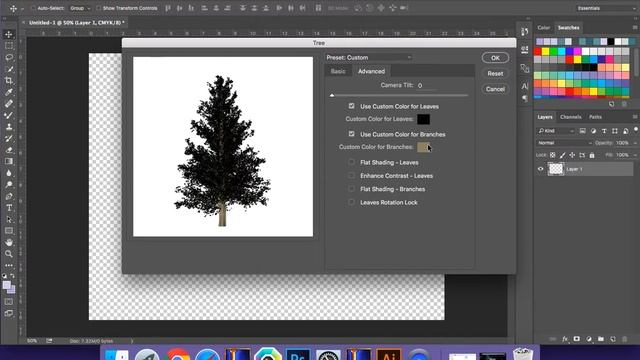Click the Layer 1 thumbnail
The width and height of the screenshot is (640, 360).
[x=556, y=169]
